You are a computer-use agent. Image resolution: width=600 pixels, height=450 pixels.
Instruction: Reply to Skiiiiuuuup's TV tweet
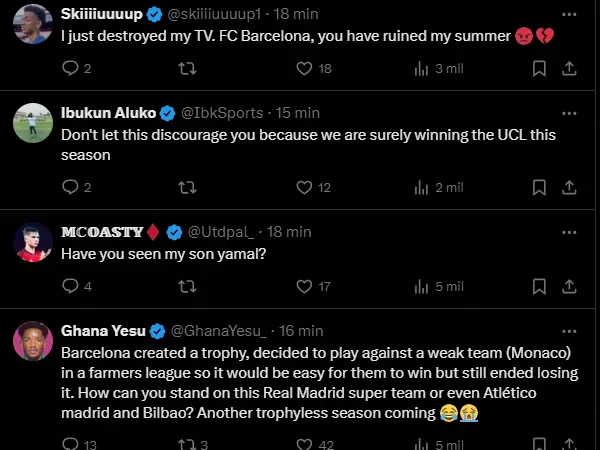[70, 68]
